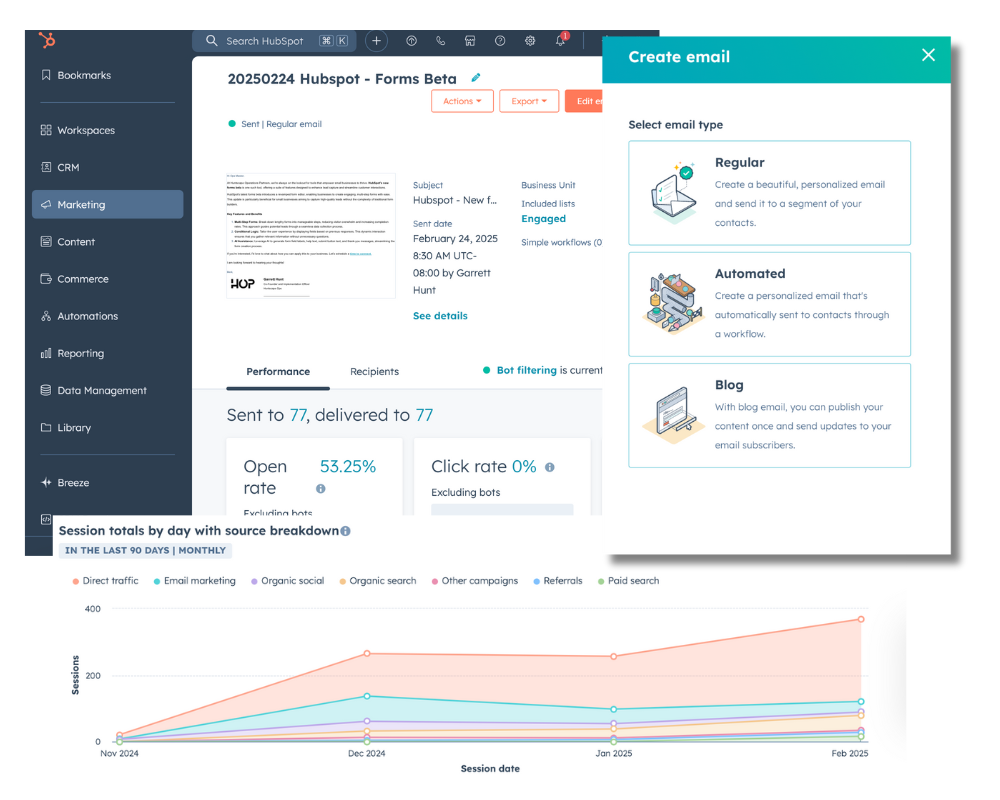Click Direct traffic data point at Jan 2025

(x=614, y=656)
